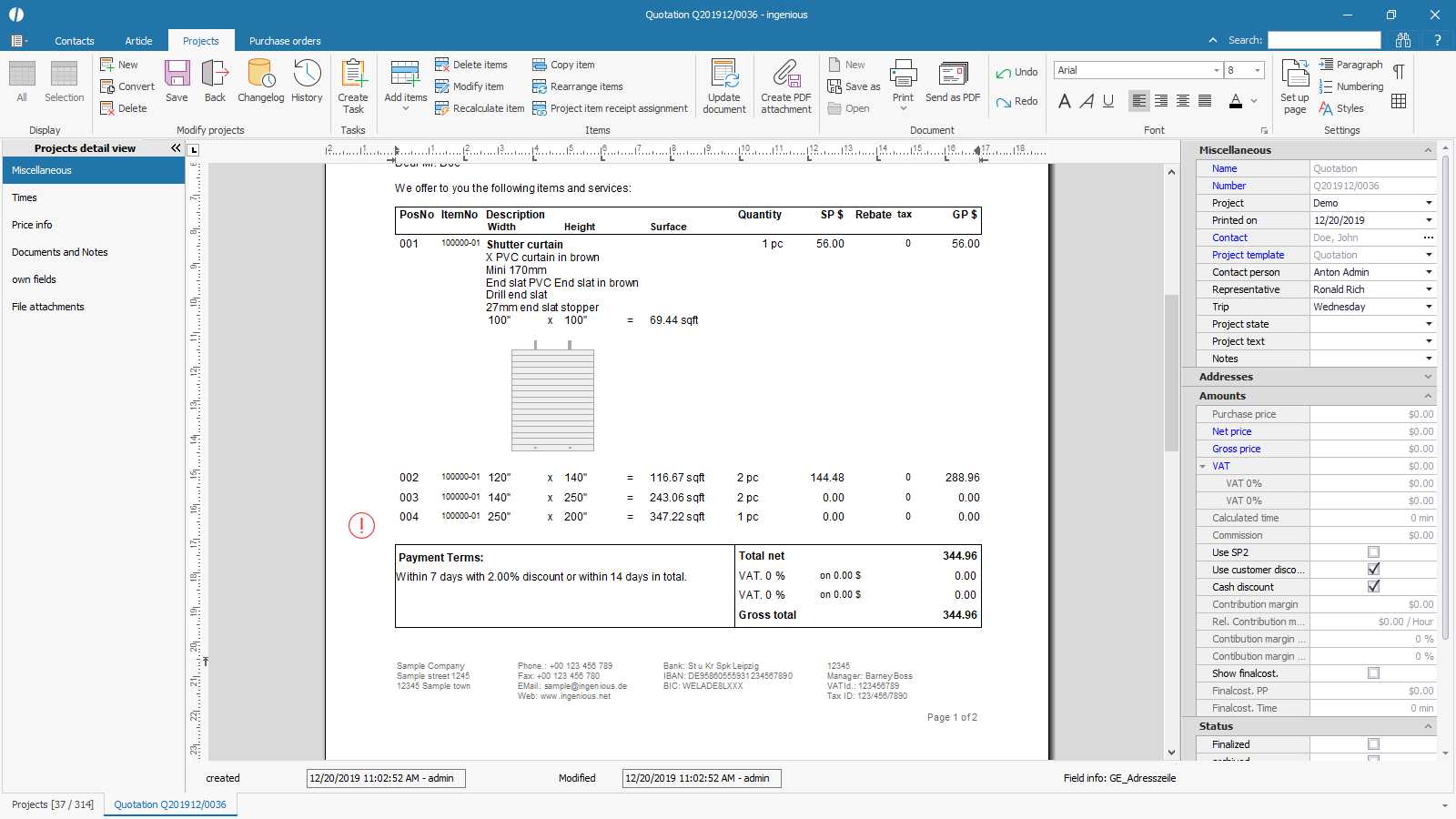This screenshot has height=819, width=1456.
Task: Expand the Addresses section
Action: pos(1428,377)
